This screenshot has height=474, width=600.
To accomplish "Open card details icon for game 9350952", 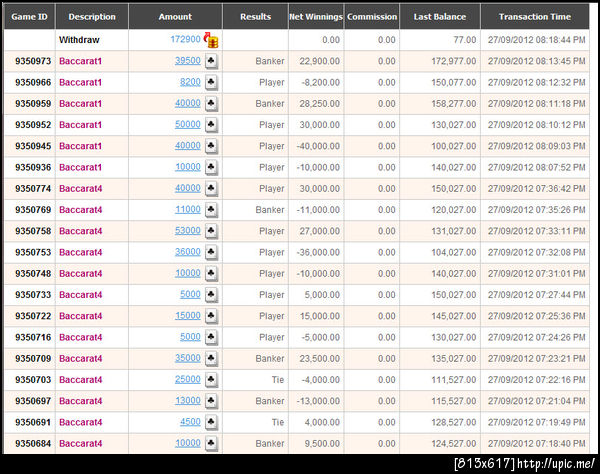I will 212,125.
